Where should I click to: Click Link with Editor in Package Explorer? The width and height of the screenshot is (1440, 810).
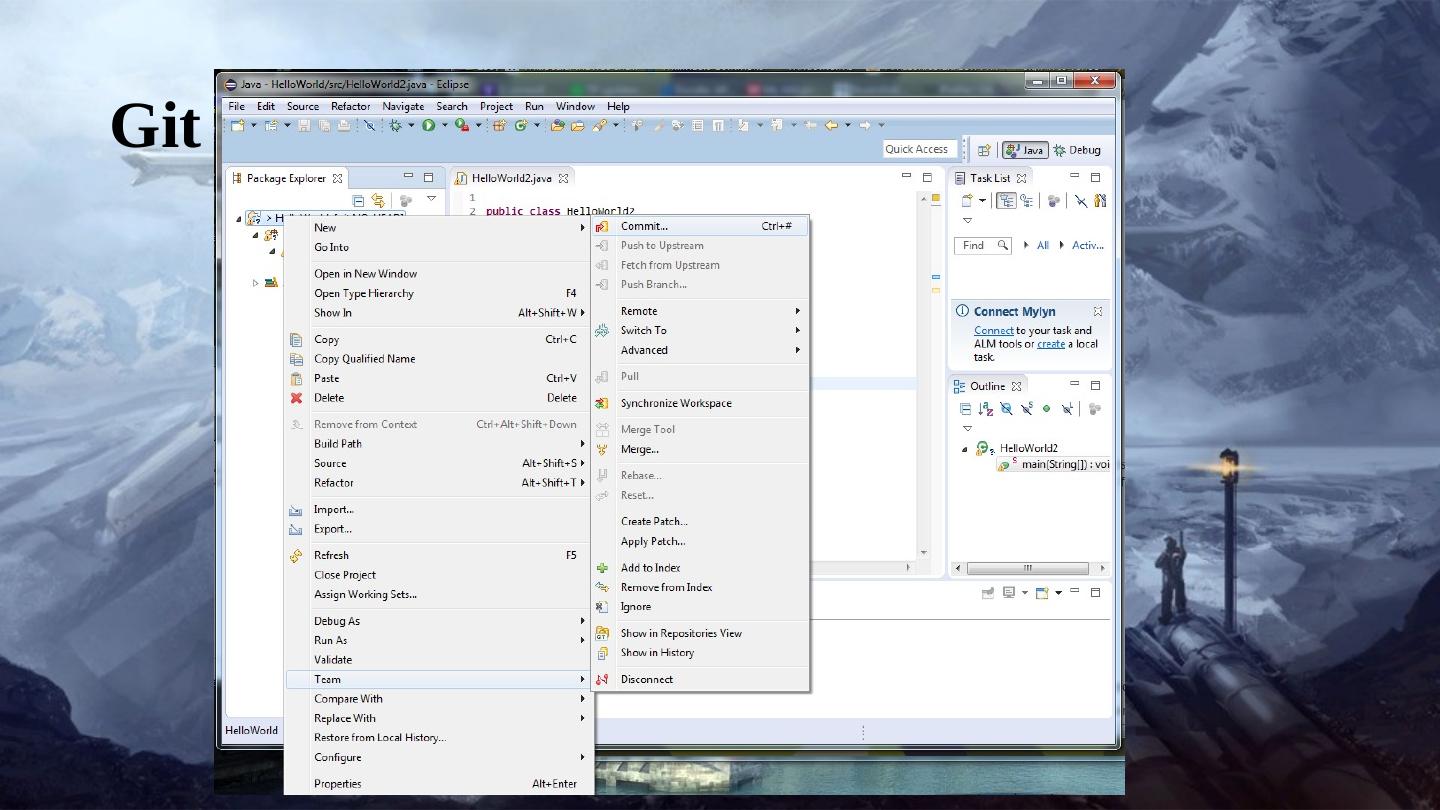378,201
